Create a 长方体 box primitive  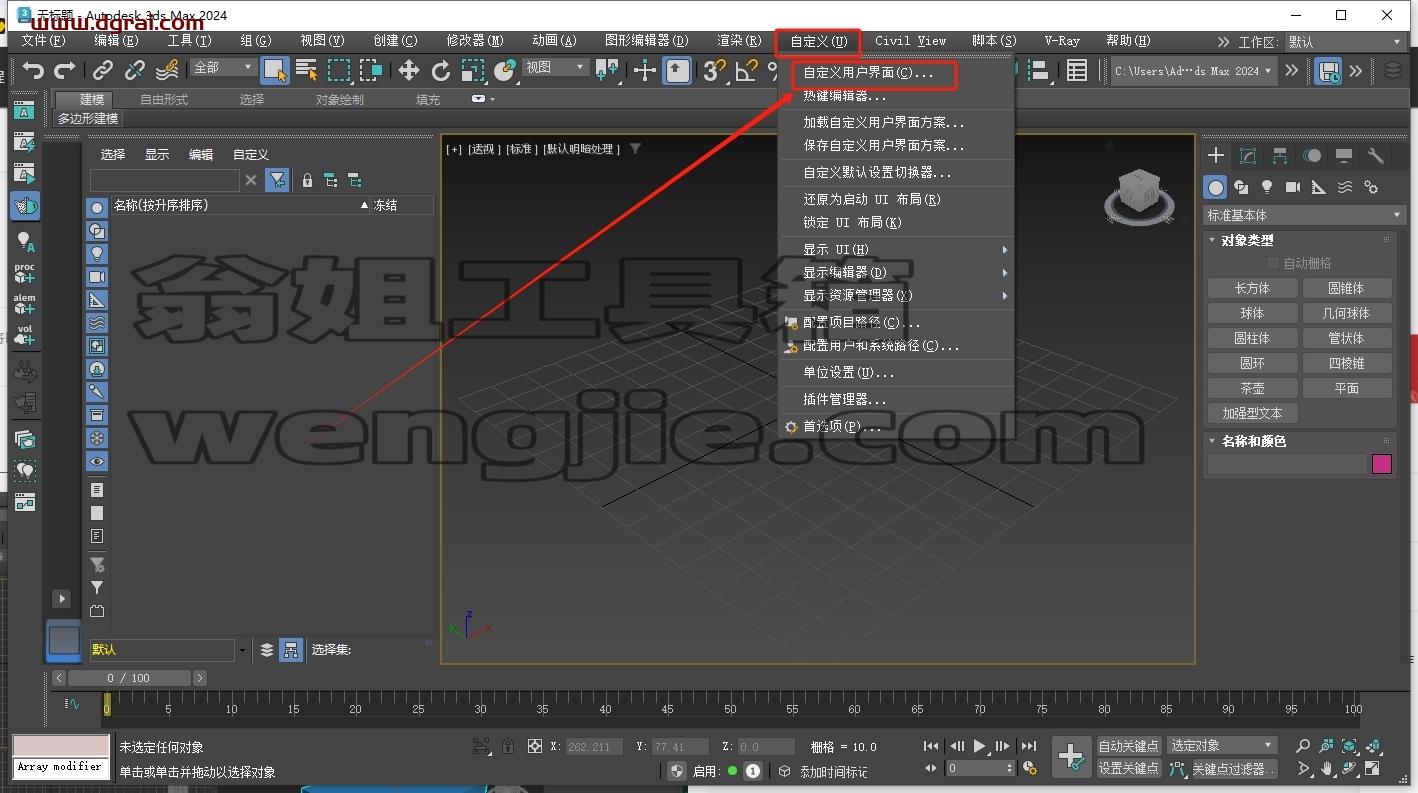[x=1252, y=288]
